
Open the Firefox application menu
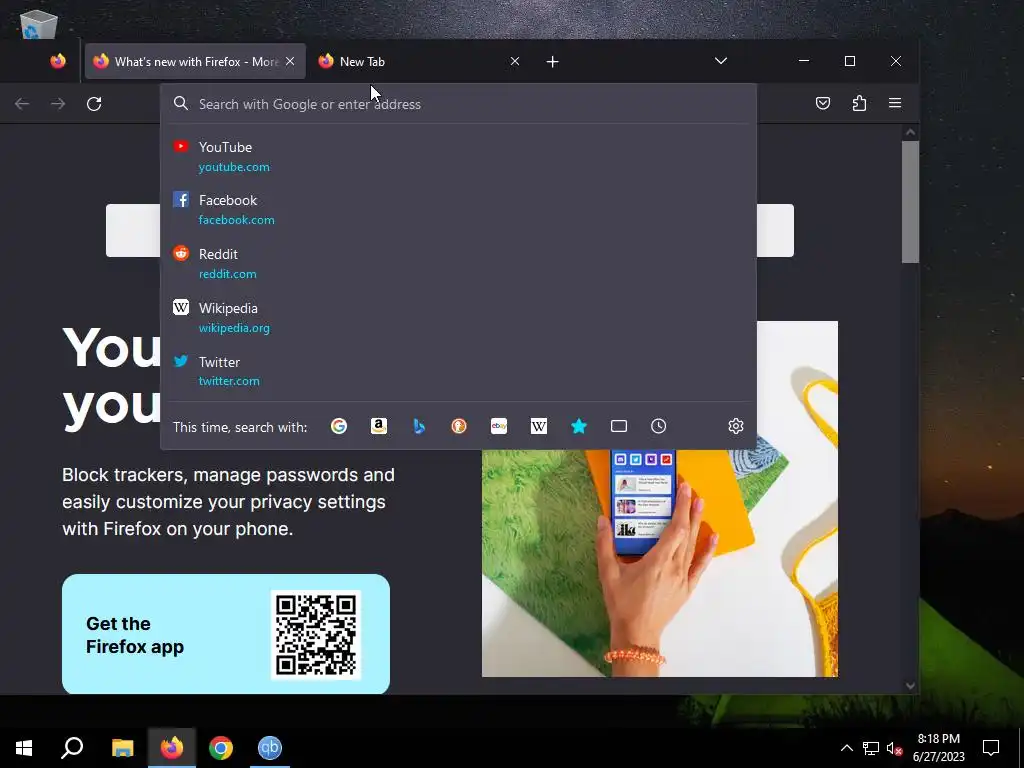click(895, 103)
